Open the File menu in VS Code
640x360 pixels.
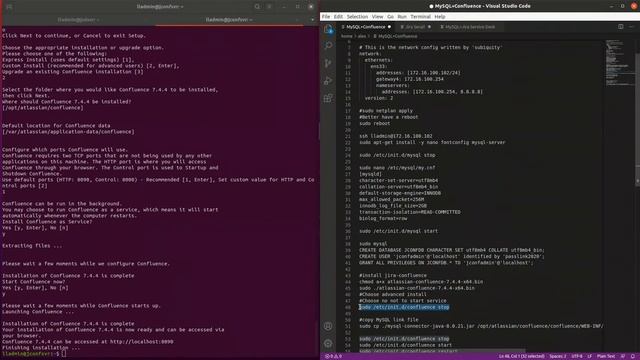326,17
